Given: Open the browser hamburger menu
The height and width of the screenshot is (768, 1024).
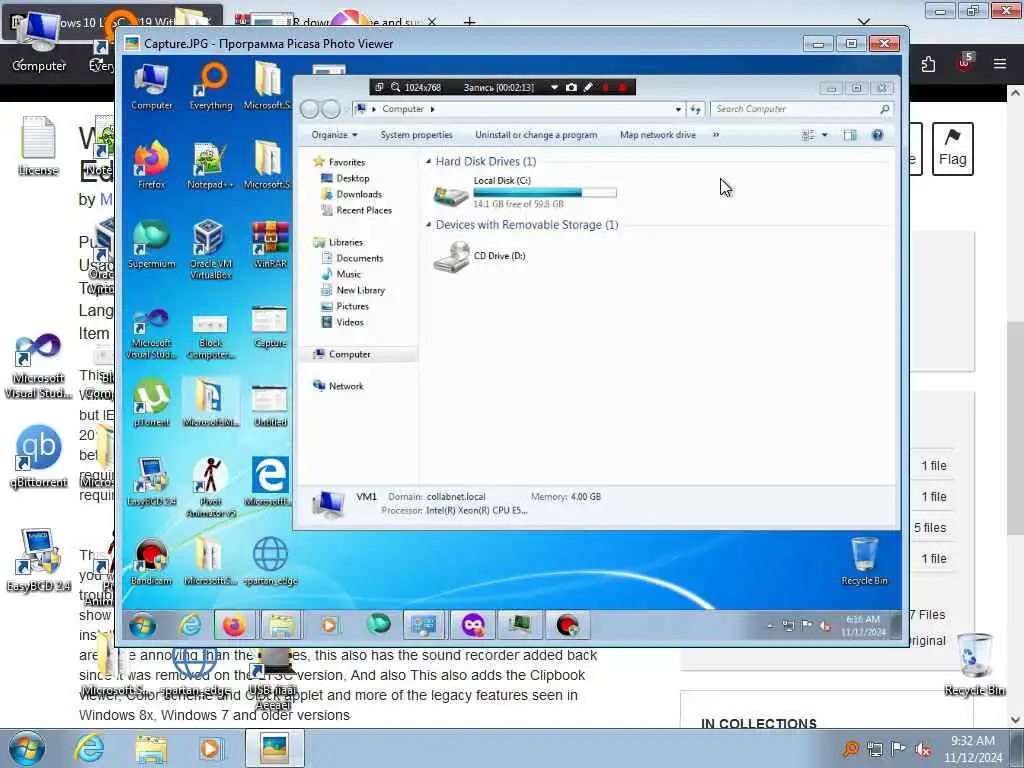Looking at the screenshot, I should [x=1000, y=63].
